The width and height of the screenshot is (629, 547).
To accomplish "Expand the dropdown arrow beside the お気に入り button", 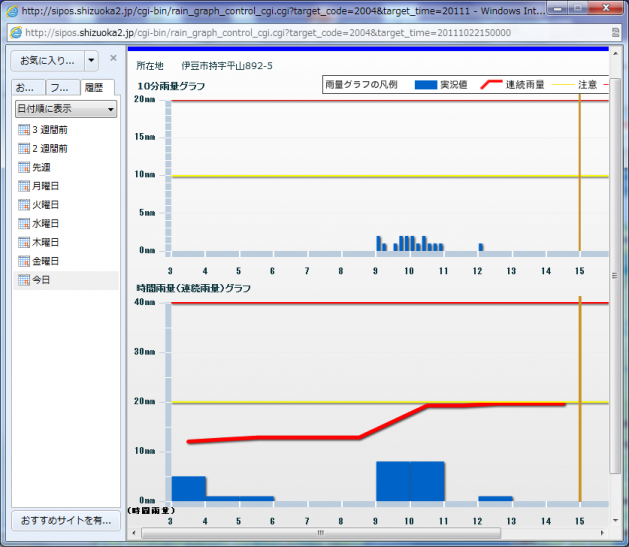I will [91, 61].
